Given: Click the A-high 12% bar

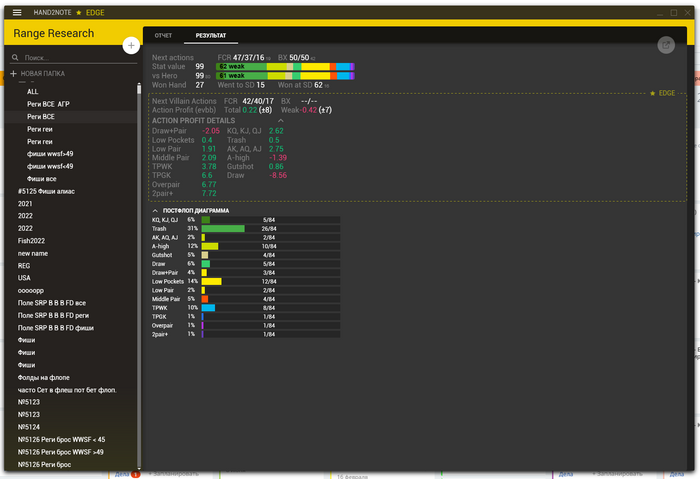Looking at the screenshot, I should [210, 246].
